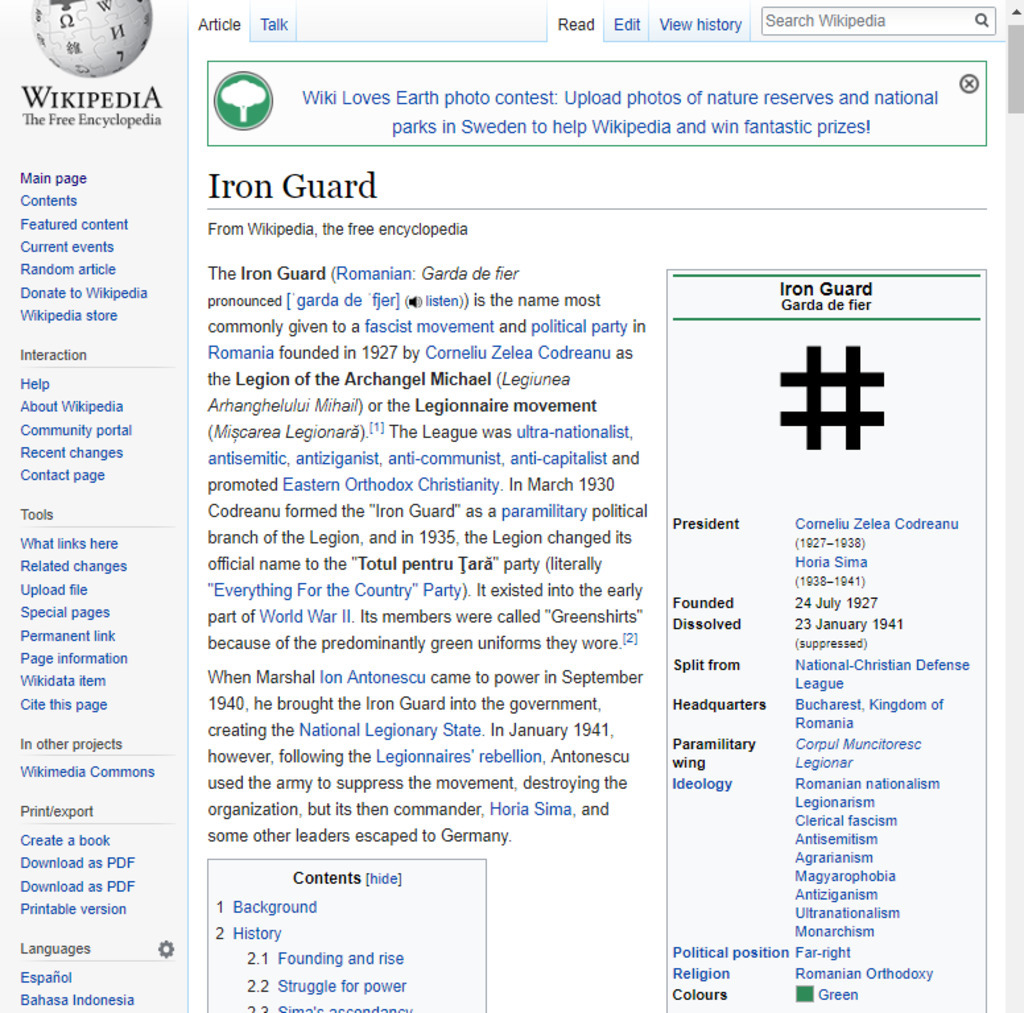
Task: Click the green tree contest icon
Action: tap(243, 101)
